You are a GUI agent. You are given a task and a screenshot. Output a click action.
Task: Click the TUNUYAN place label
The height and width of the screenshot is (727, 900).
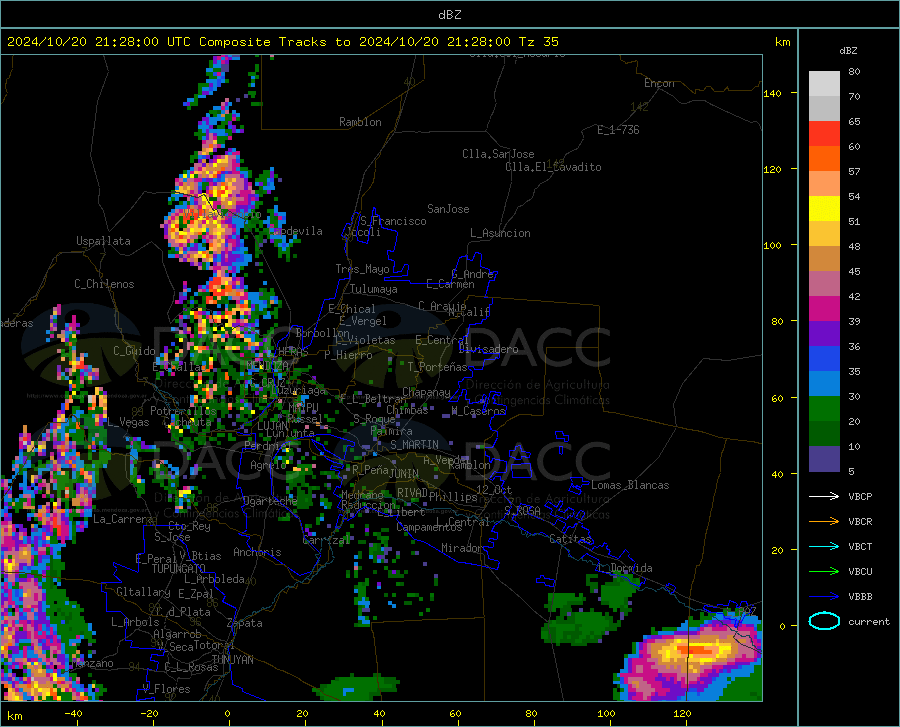pos(232,659)
